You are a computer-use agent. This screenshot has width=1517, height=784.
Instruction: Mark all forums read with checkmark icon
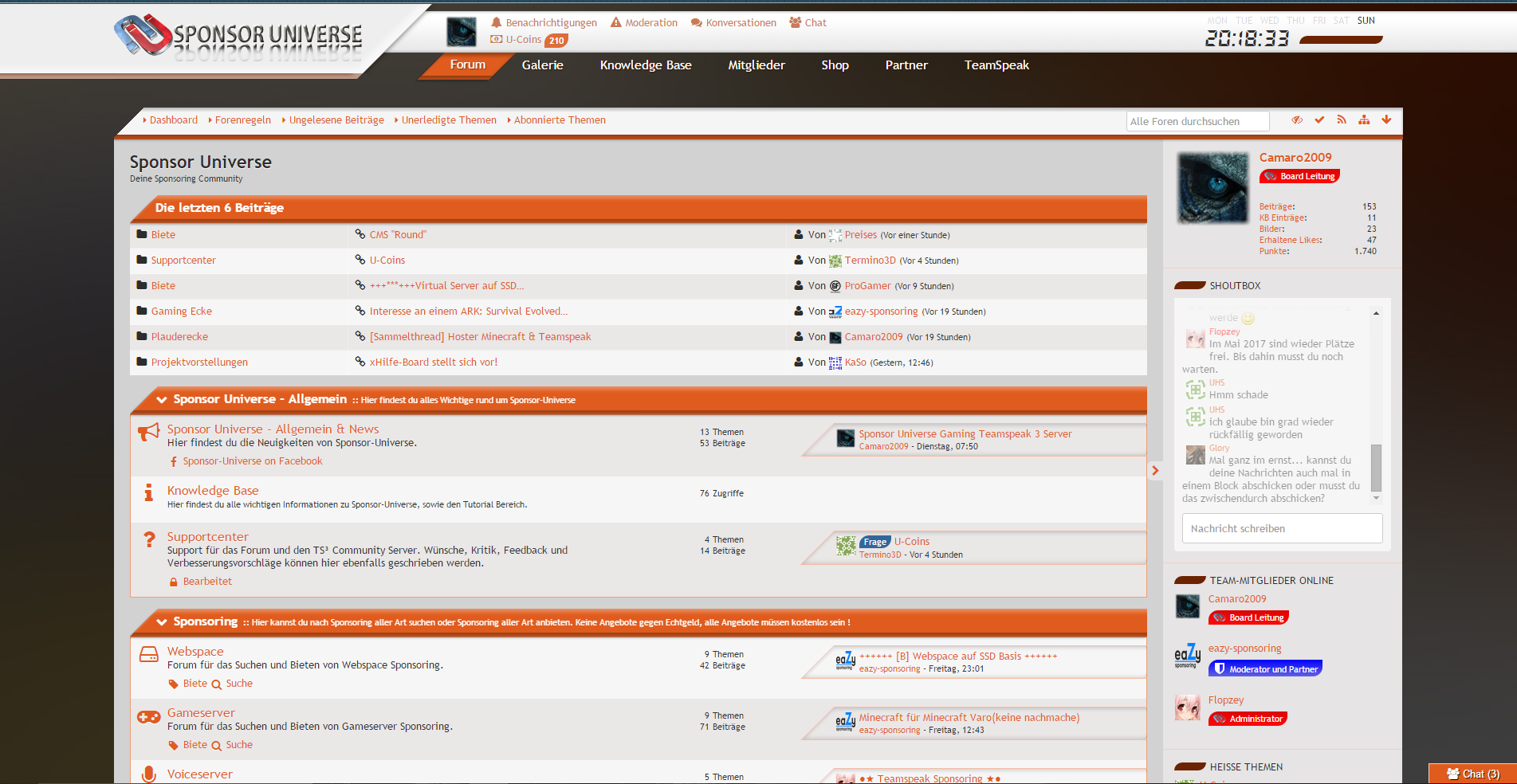coord(1319,120)
